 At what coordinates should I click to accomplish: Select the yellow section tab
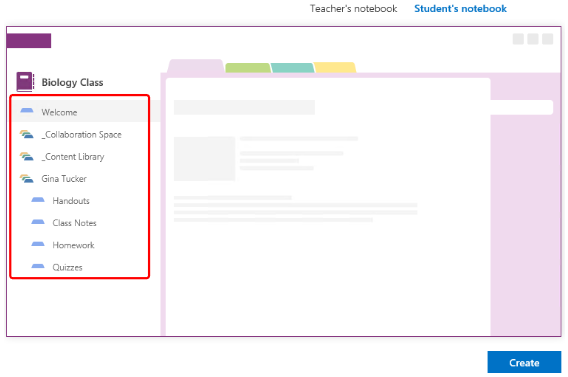(x=335, y=68)
